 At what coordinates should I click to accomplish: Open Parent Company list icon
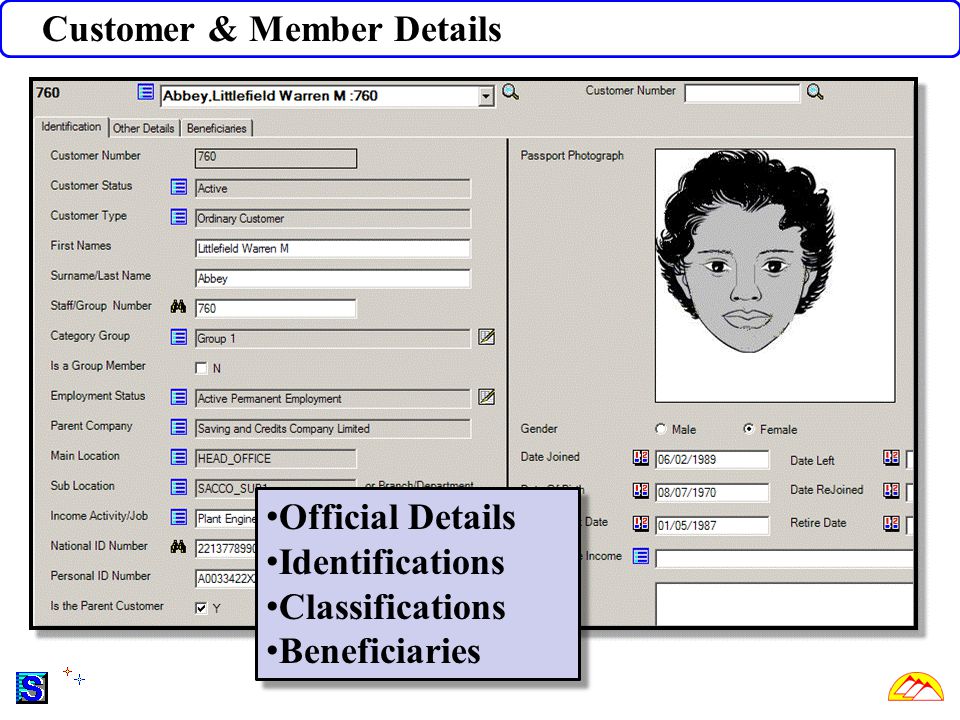click(x=178, y=427)
